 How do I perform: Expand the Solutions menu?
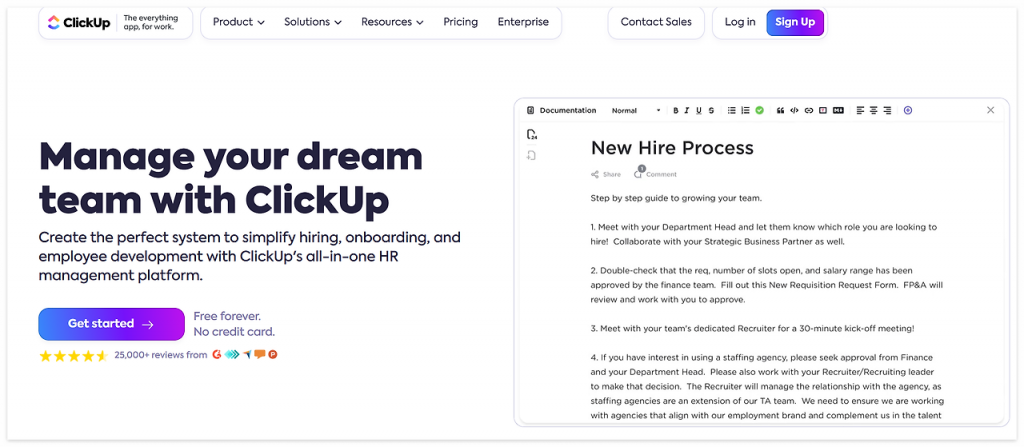coord(313,22)
